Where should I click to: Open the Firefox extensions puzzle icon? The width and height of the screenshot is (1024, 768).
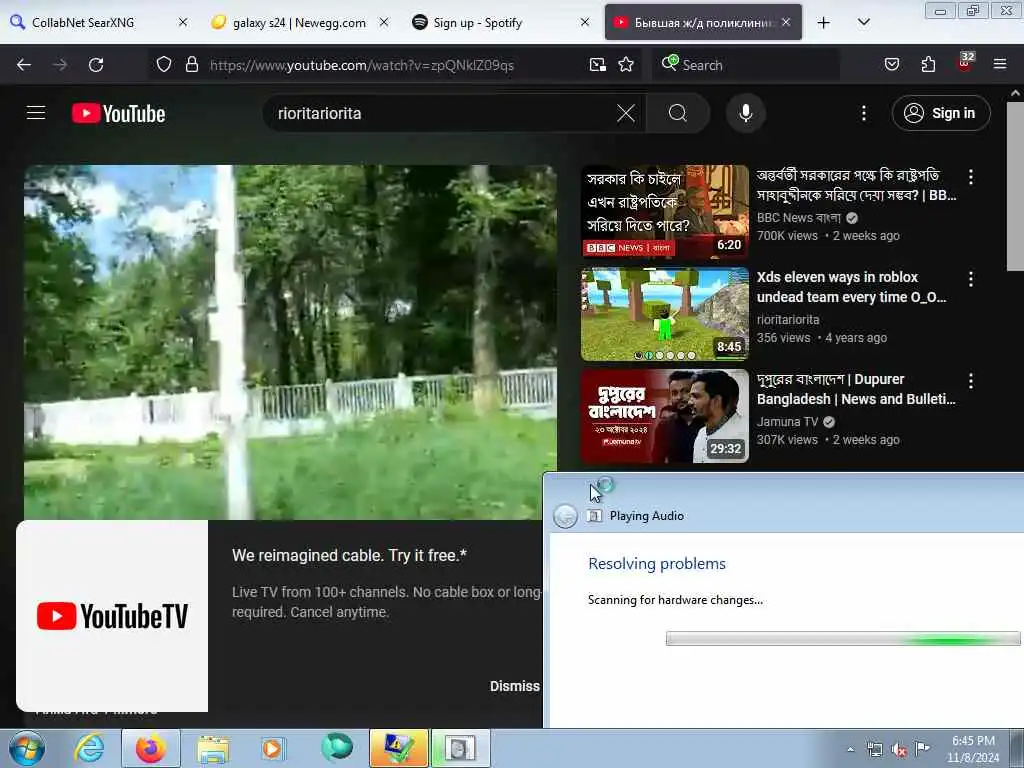click(928, 65)
